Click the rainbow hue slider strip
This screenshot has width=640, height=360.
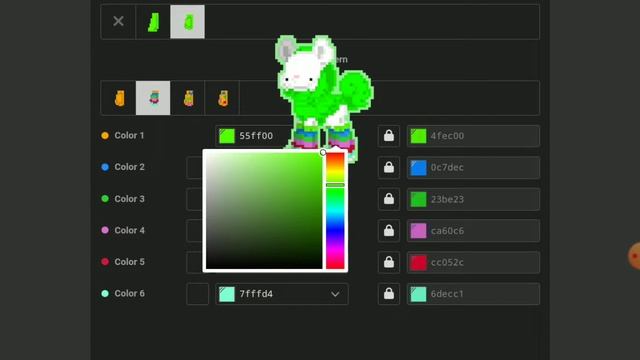[x=335, y=211]
